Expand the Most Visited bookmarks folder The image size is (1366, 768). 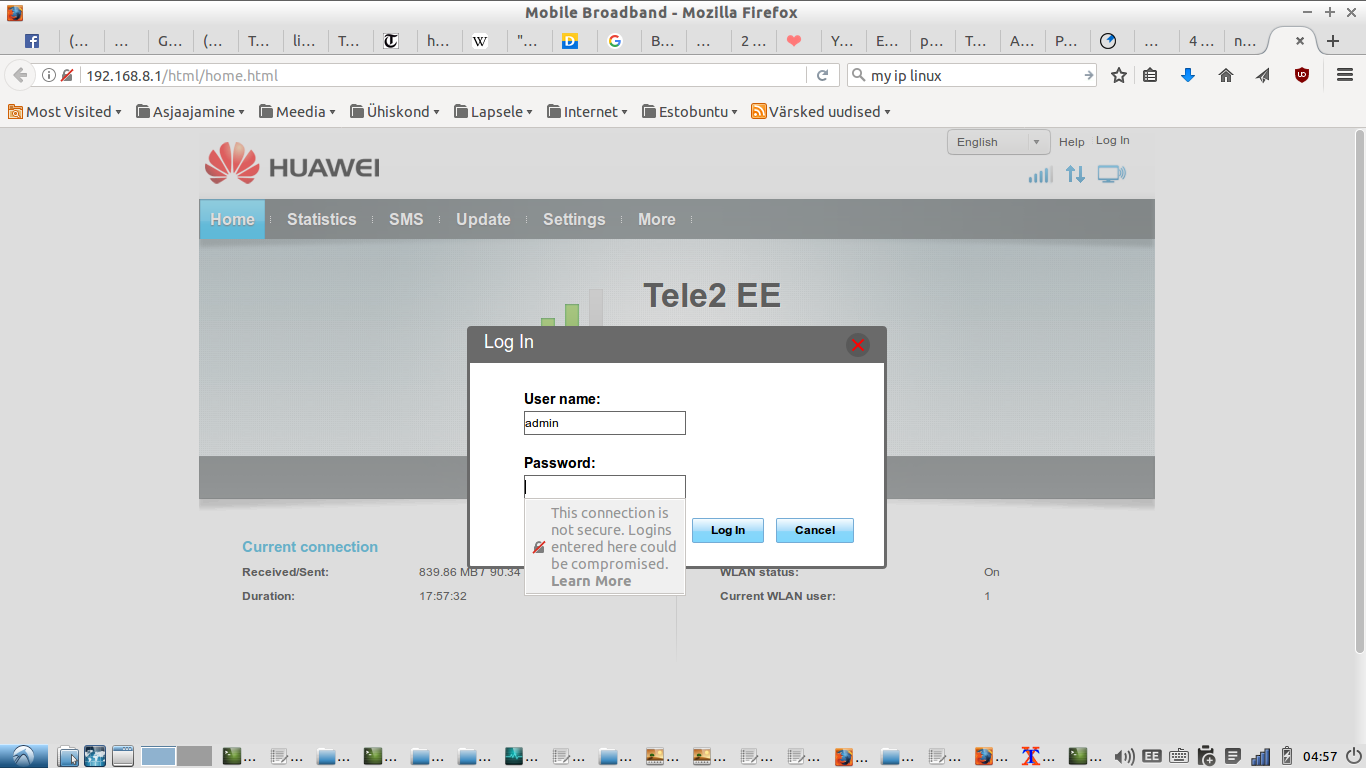(x=65, y=112)
